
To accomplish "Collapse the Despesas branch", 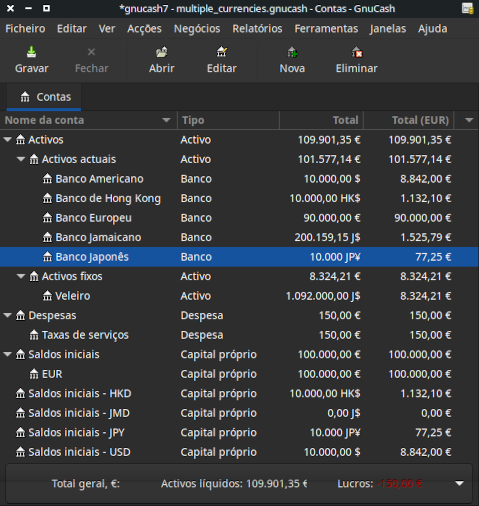I will click(x=7, y=315).
